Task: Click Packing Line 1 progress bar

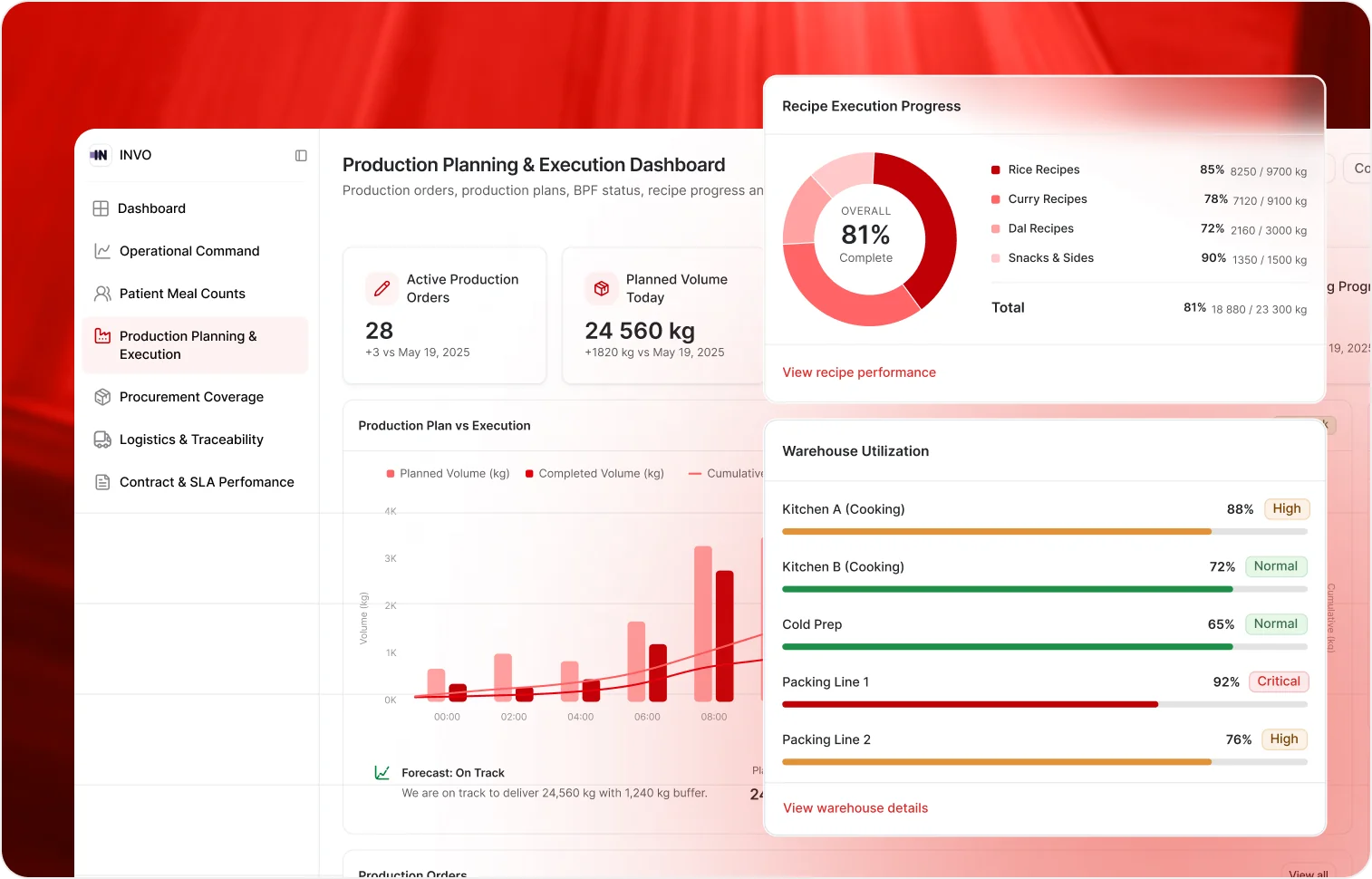Action: click(1045, 704)
